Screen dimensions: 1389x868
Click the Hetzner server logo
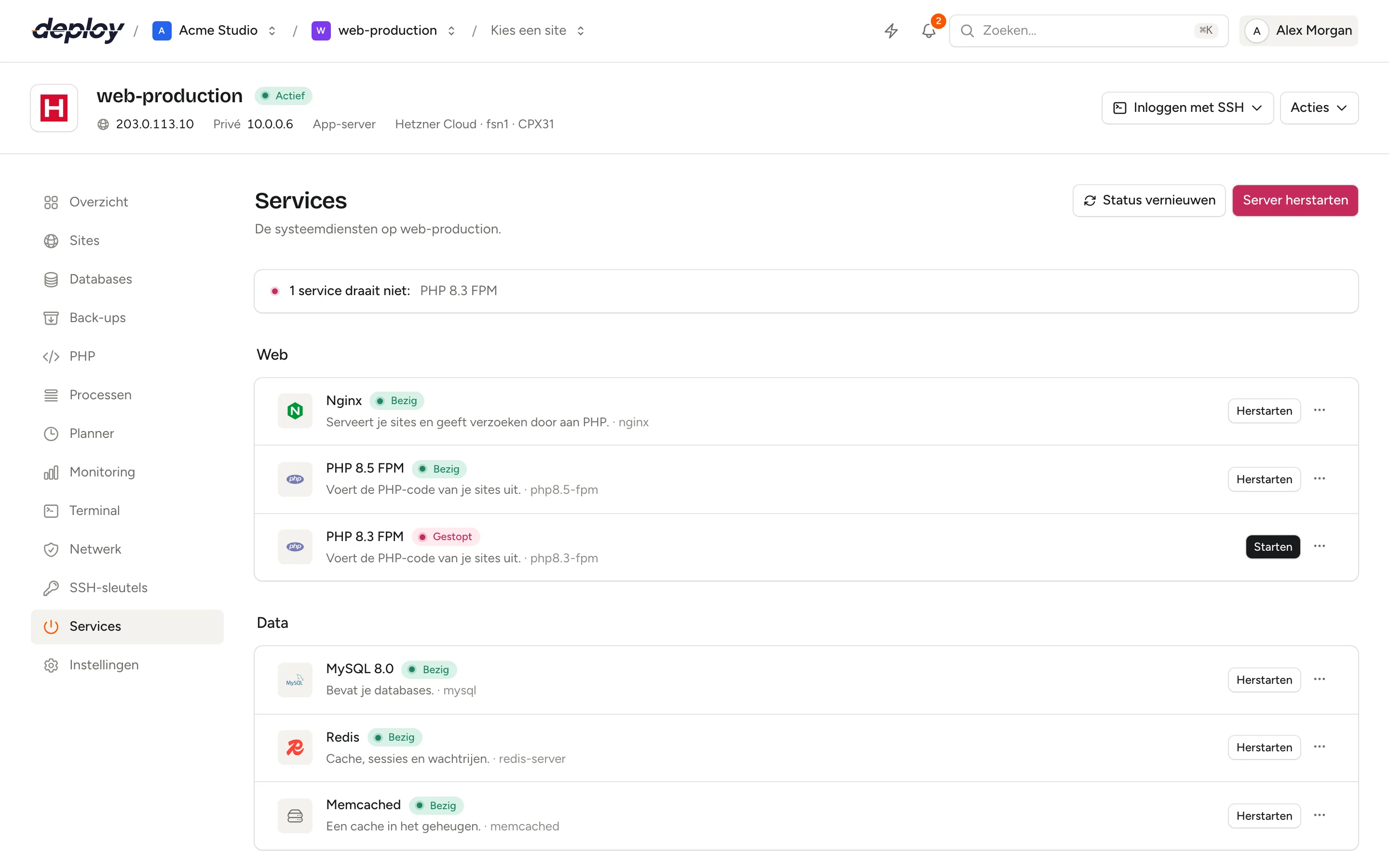(54, 108)
